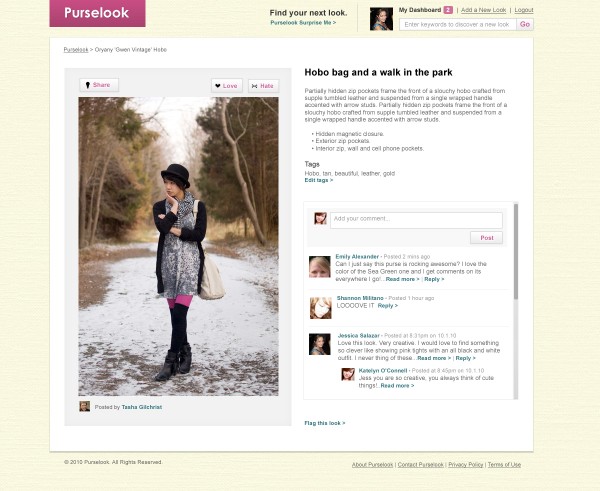Screen dimensions: 600x491
Task: Expand Emily Alexander's comment with Read more
Action: tap(402, 279)
